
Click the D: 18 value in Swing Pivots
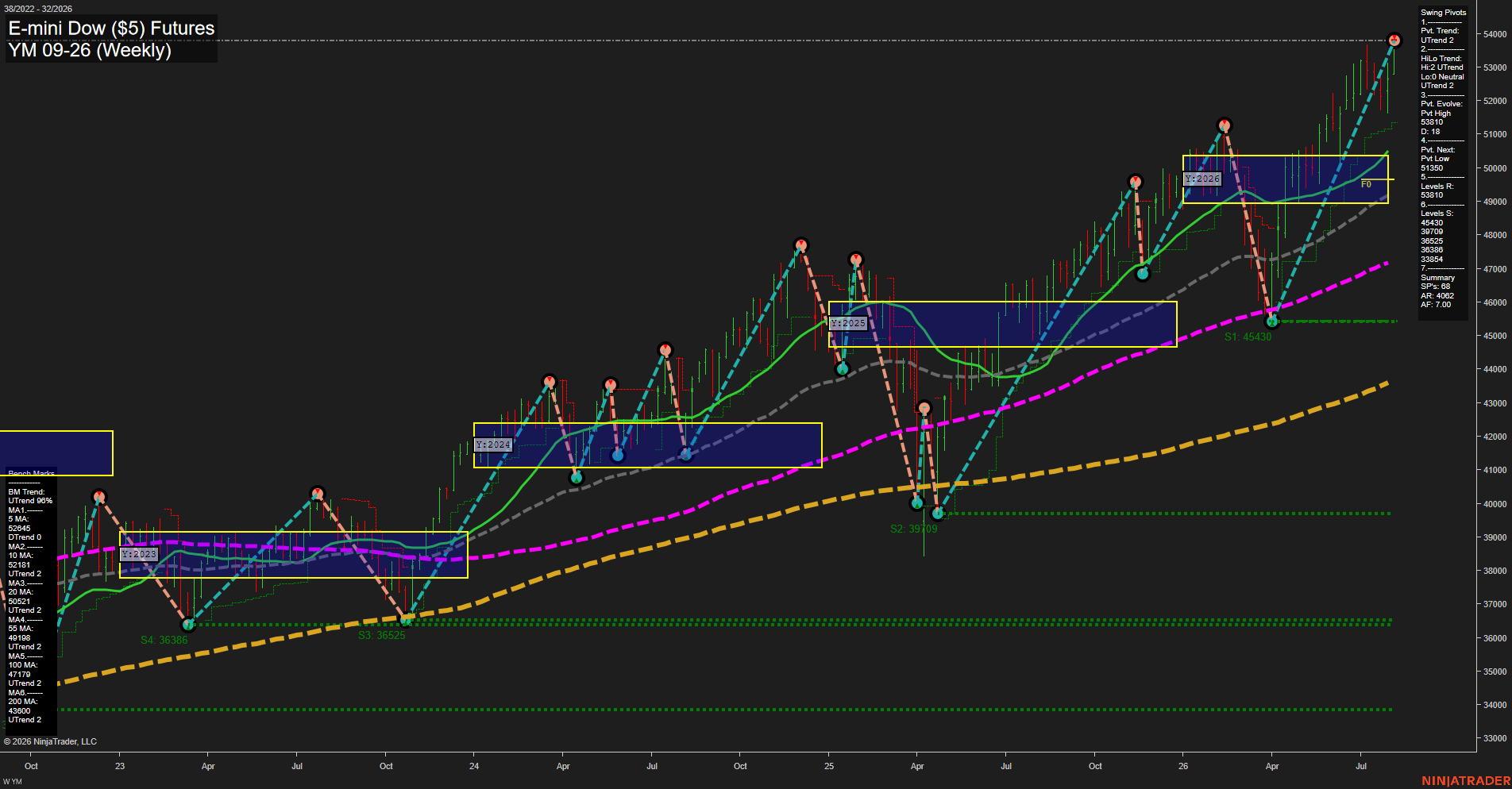coord(1430,132)
